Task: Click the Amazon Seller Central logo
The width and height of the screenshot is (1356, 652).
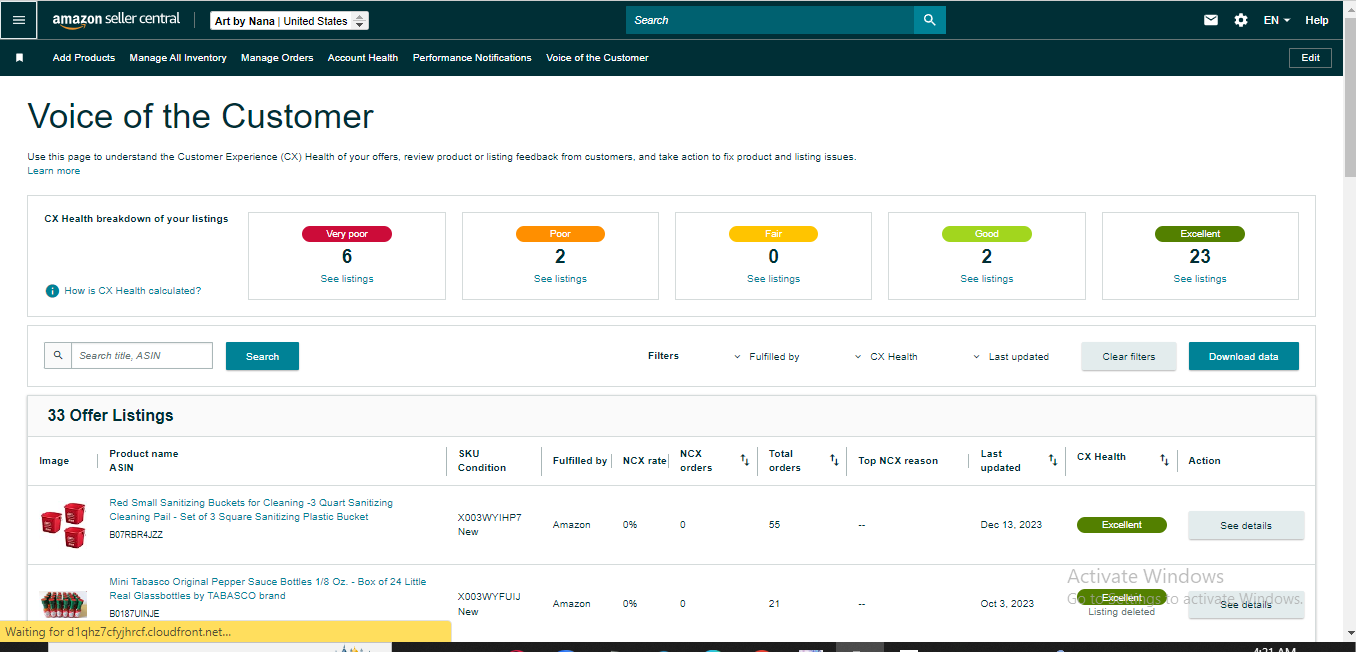Action: [117, 20]
